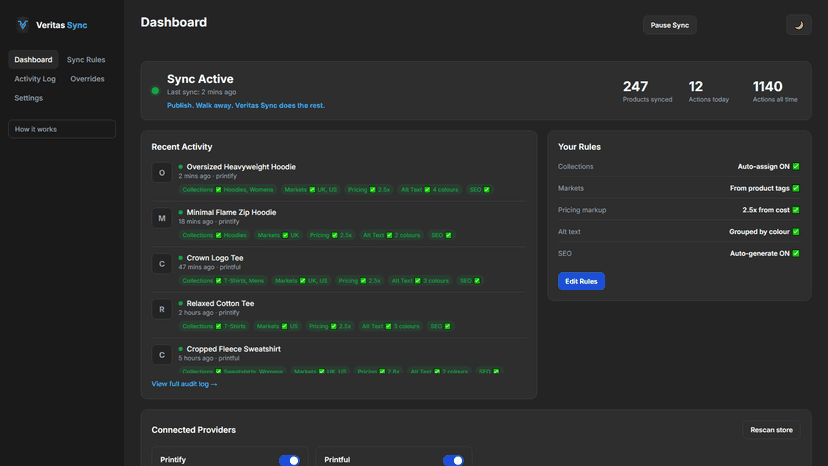Click the Oversized Heavyweight Hoodie title
Image resolution: width=828 pixels, height=466 pixels.
click(241, 167)
